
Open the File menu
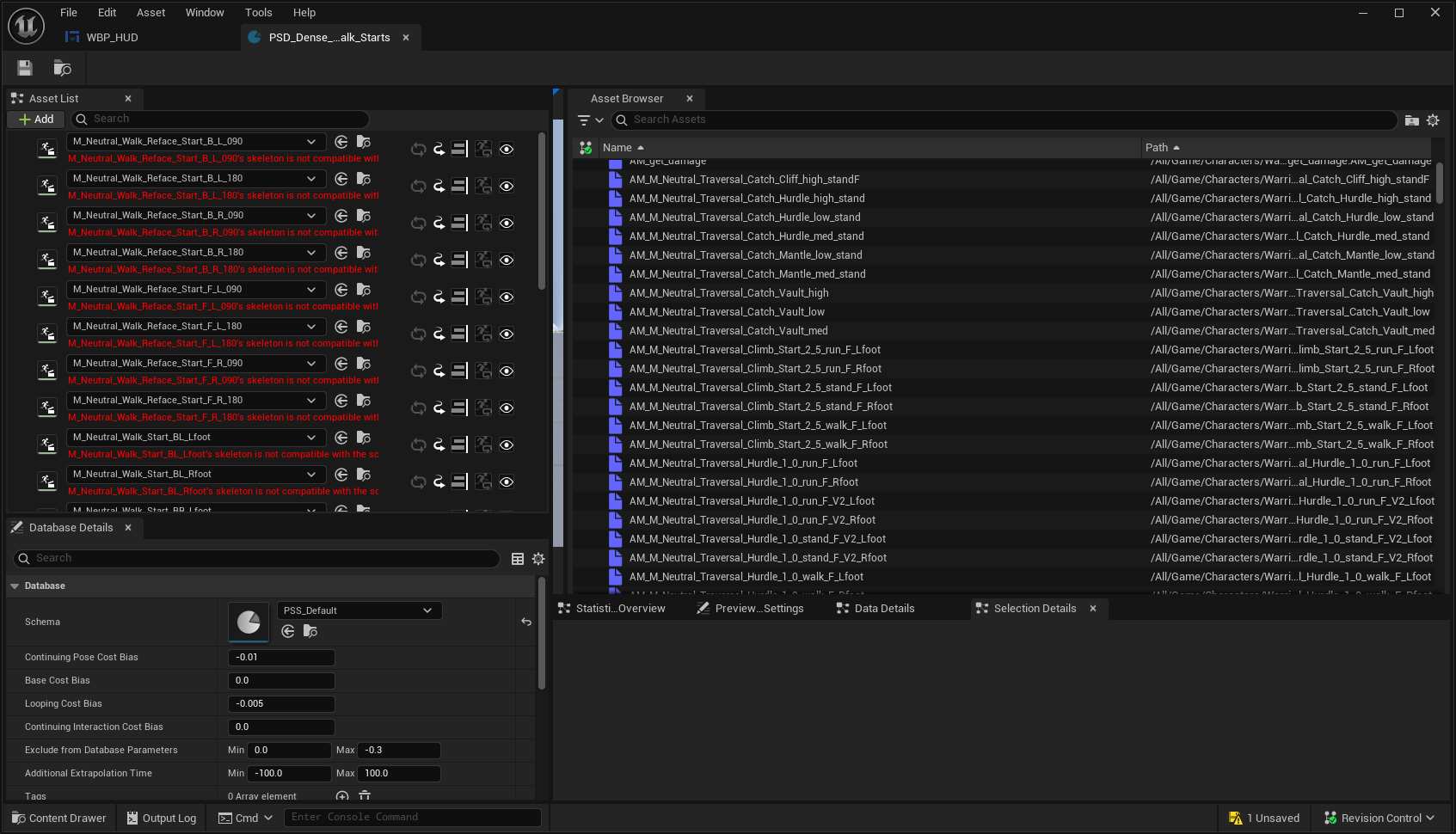(69, 13)
